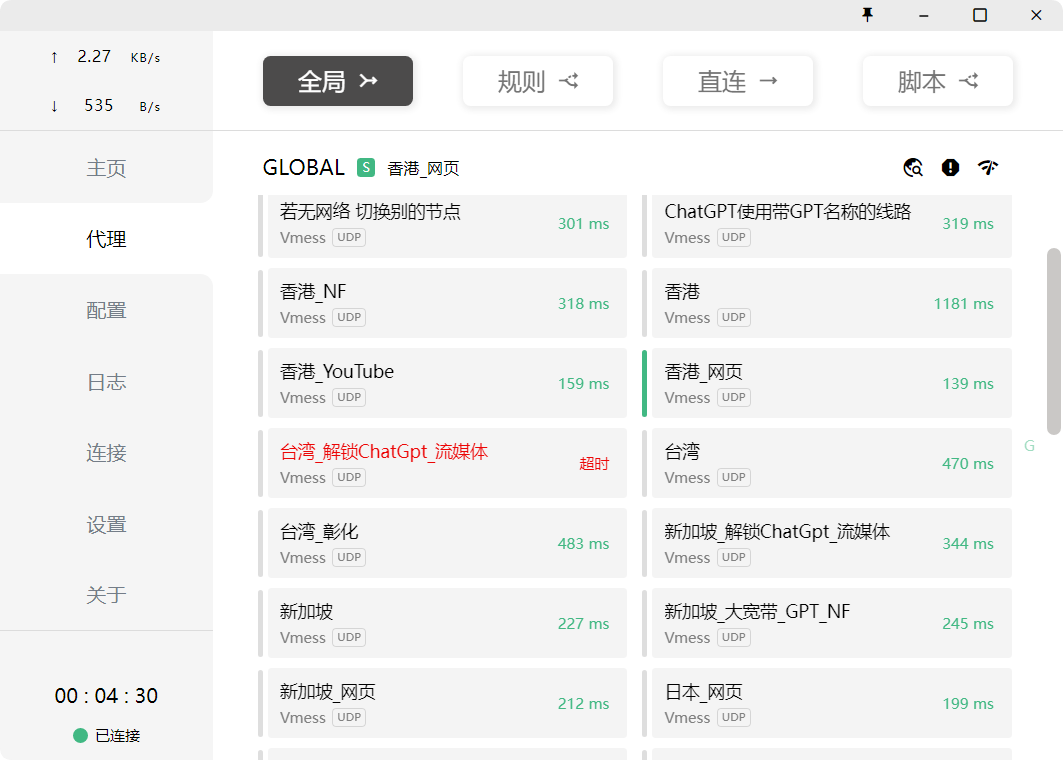
Task: Click the health check warning icon
Action: pos(950,168)
